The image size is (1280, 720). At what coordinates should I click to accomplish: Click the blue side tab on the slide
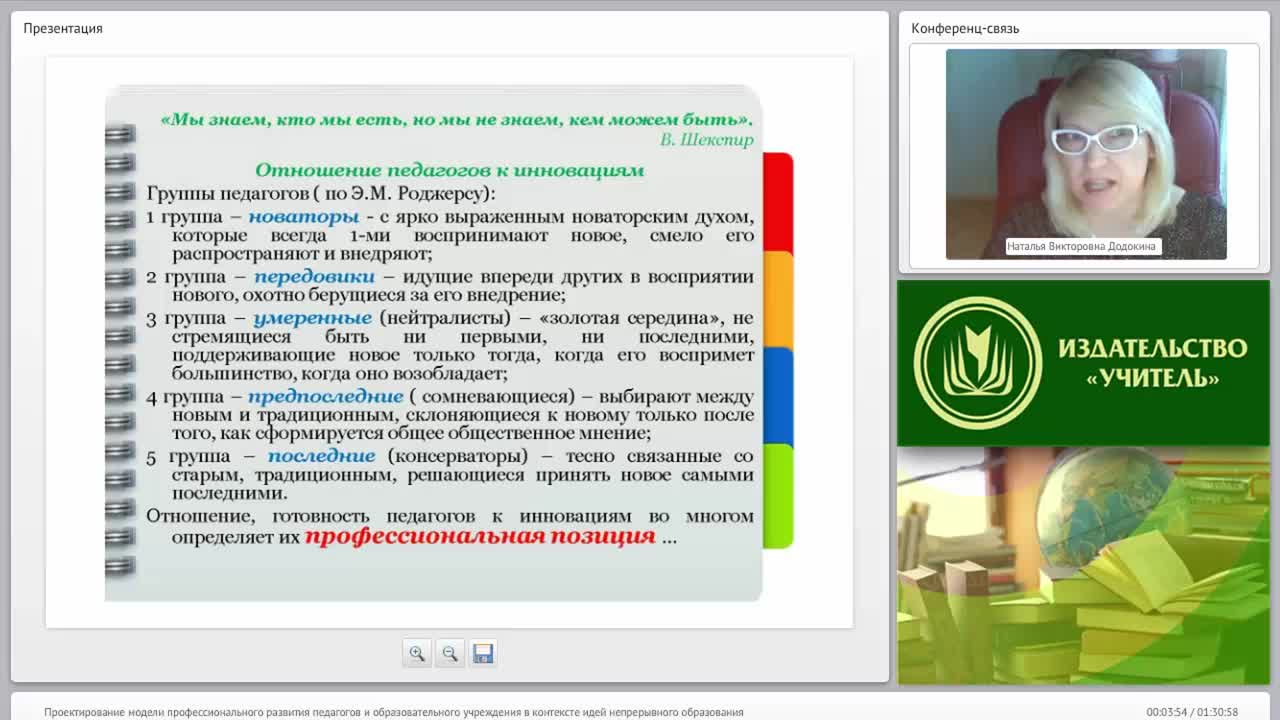[x=778, y=396]
